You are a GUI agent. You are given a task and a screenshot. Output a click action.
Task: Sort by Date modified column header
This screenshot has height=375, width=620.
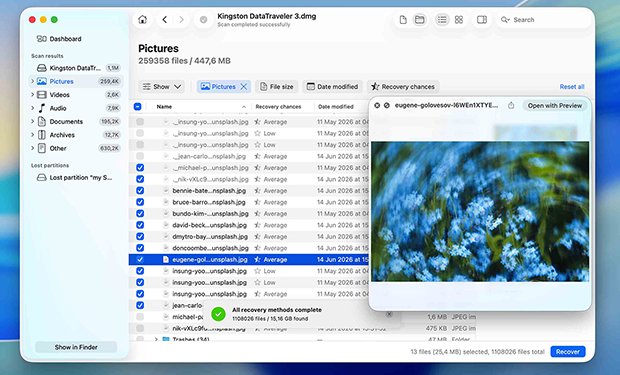tap(335, 106)
